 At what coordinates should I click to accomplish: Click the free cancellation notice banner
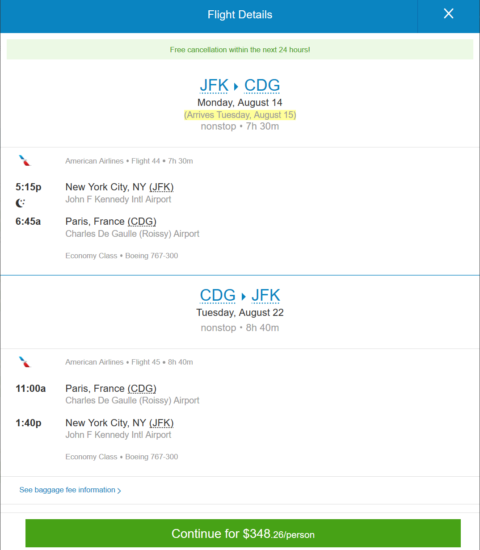[x=240, y=49]
